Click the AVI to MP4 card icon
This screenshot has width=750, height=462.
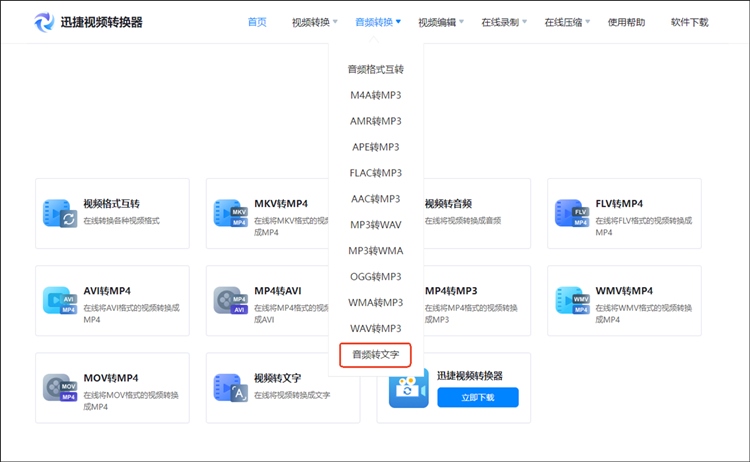[60, 300]
